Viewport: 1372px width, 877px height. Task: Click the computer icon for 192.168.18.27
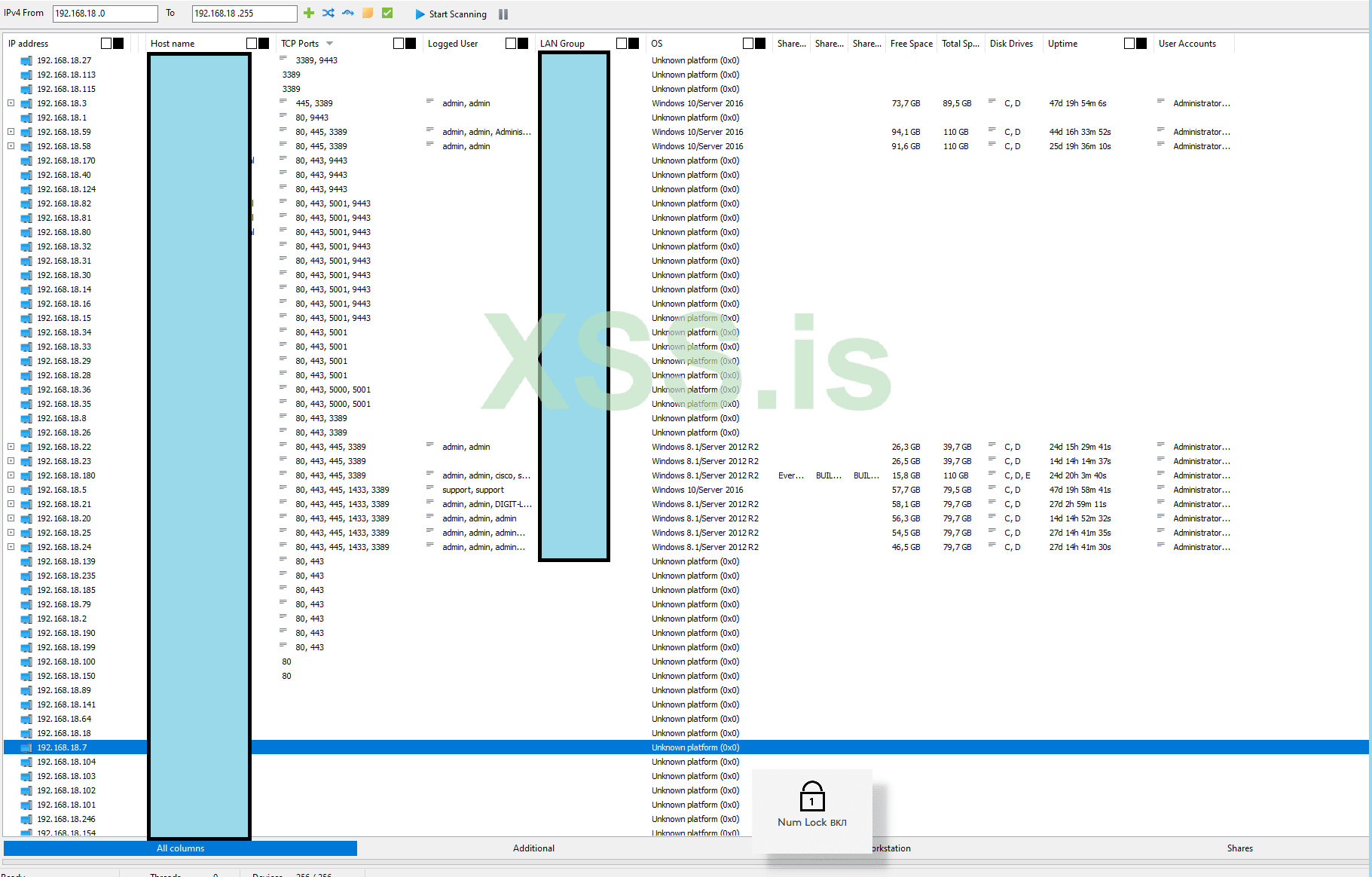26,61
